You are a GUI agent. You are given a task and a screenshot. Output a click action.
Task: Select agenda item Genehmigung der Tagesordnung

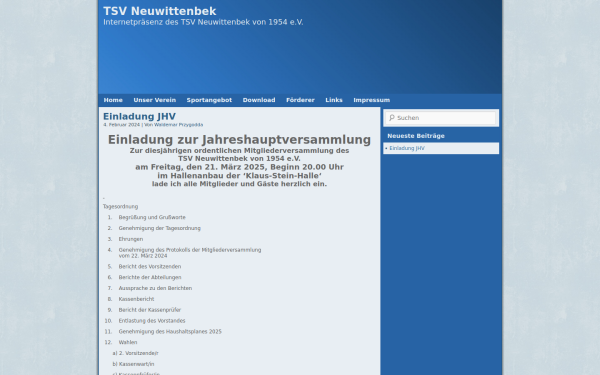pyautogui.click(x=160, y=228)
